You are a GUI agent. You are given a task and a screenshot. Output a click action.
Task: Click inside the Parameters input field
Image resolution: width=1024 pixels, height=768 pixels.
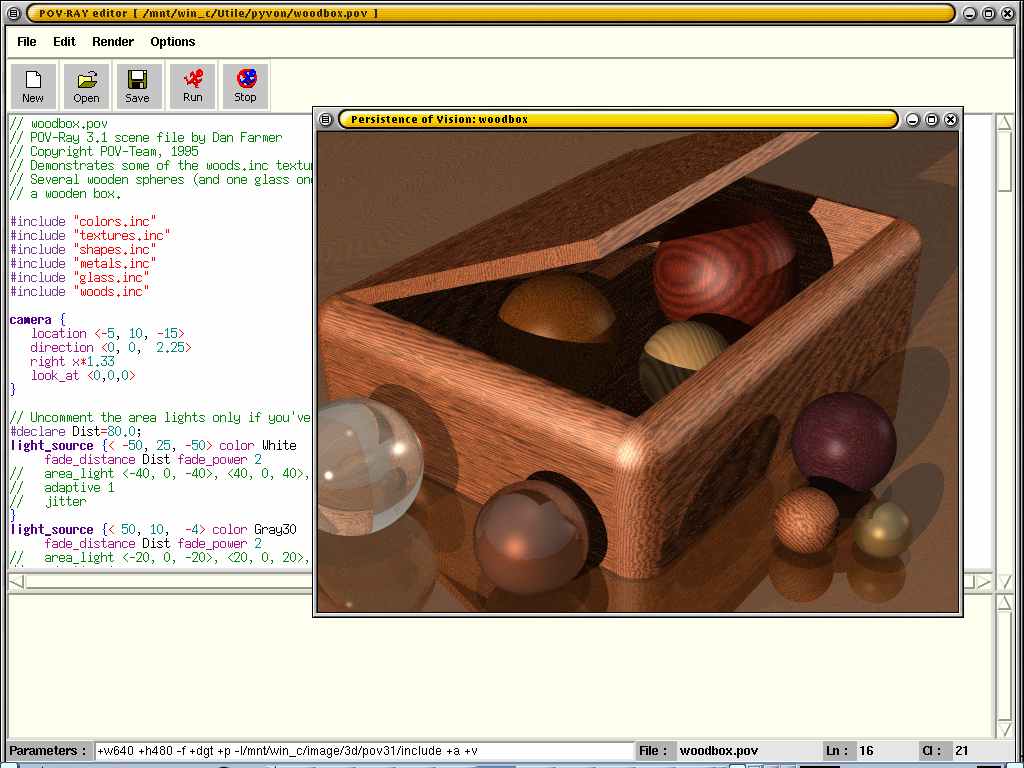click(x=364, y=751)
